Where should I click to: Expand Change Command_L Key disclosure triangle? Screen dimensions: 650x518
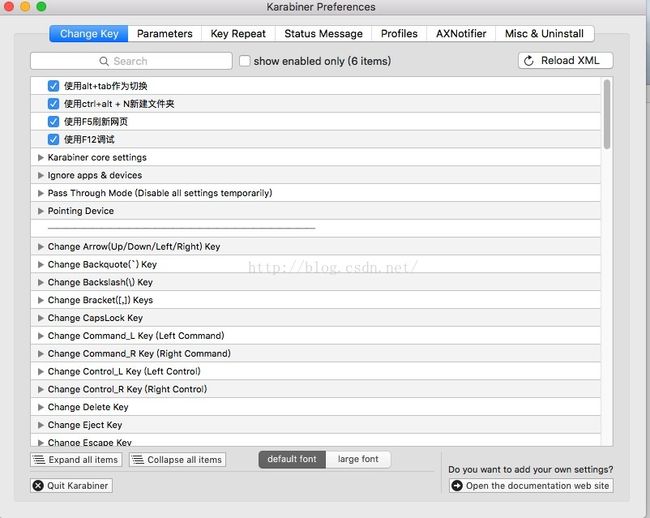point(41,336)
